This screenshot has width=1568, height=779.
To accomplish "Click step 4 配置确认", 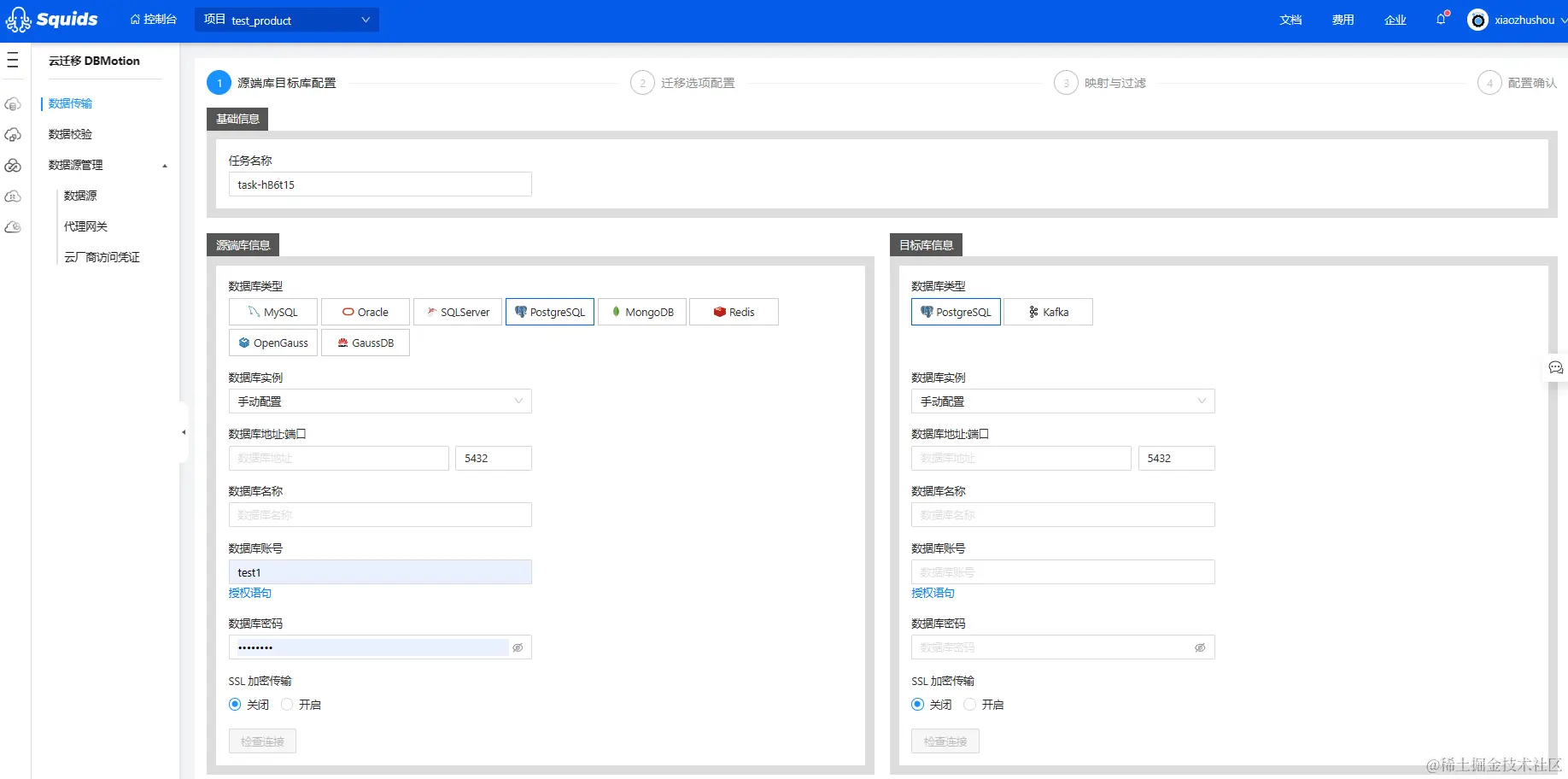I will pos(1518,83).
